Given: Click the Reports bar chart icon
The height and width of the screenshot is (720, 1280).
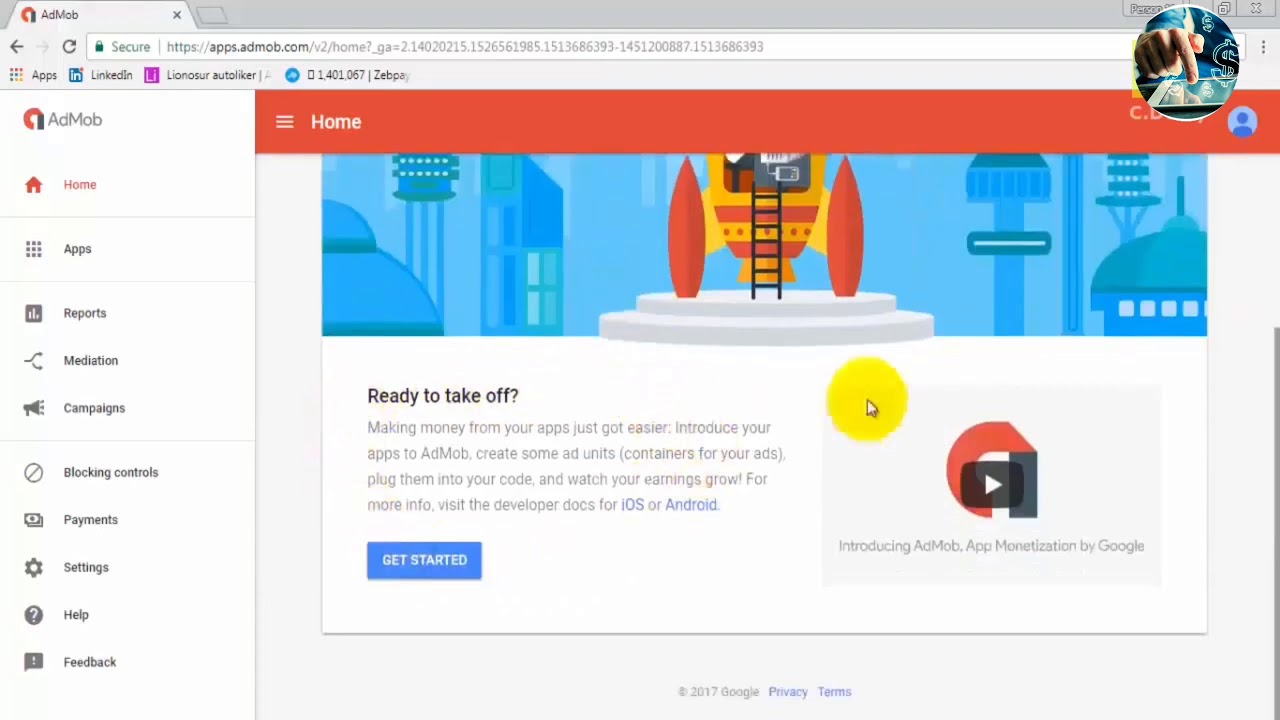Looking at the screenshot, I should click(x=34, y=313).
